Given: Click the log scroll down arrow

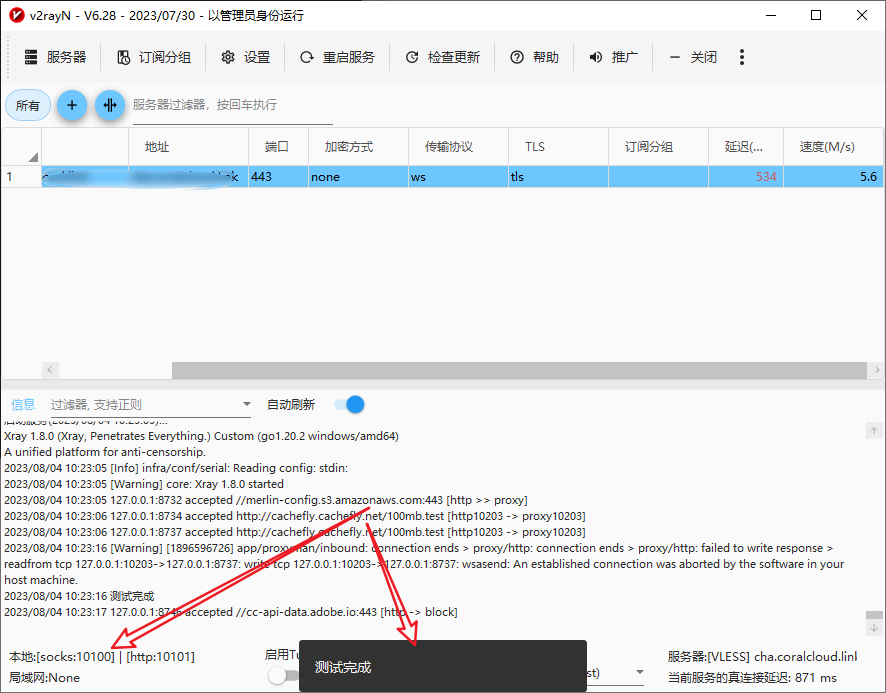Looking at the screenshot, I should (874, 628).
